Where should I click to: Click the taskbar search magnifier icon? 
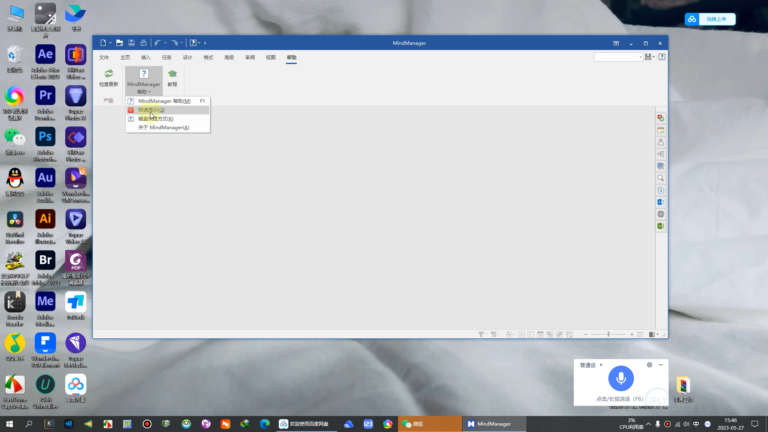(x=29, y=424)
